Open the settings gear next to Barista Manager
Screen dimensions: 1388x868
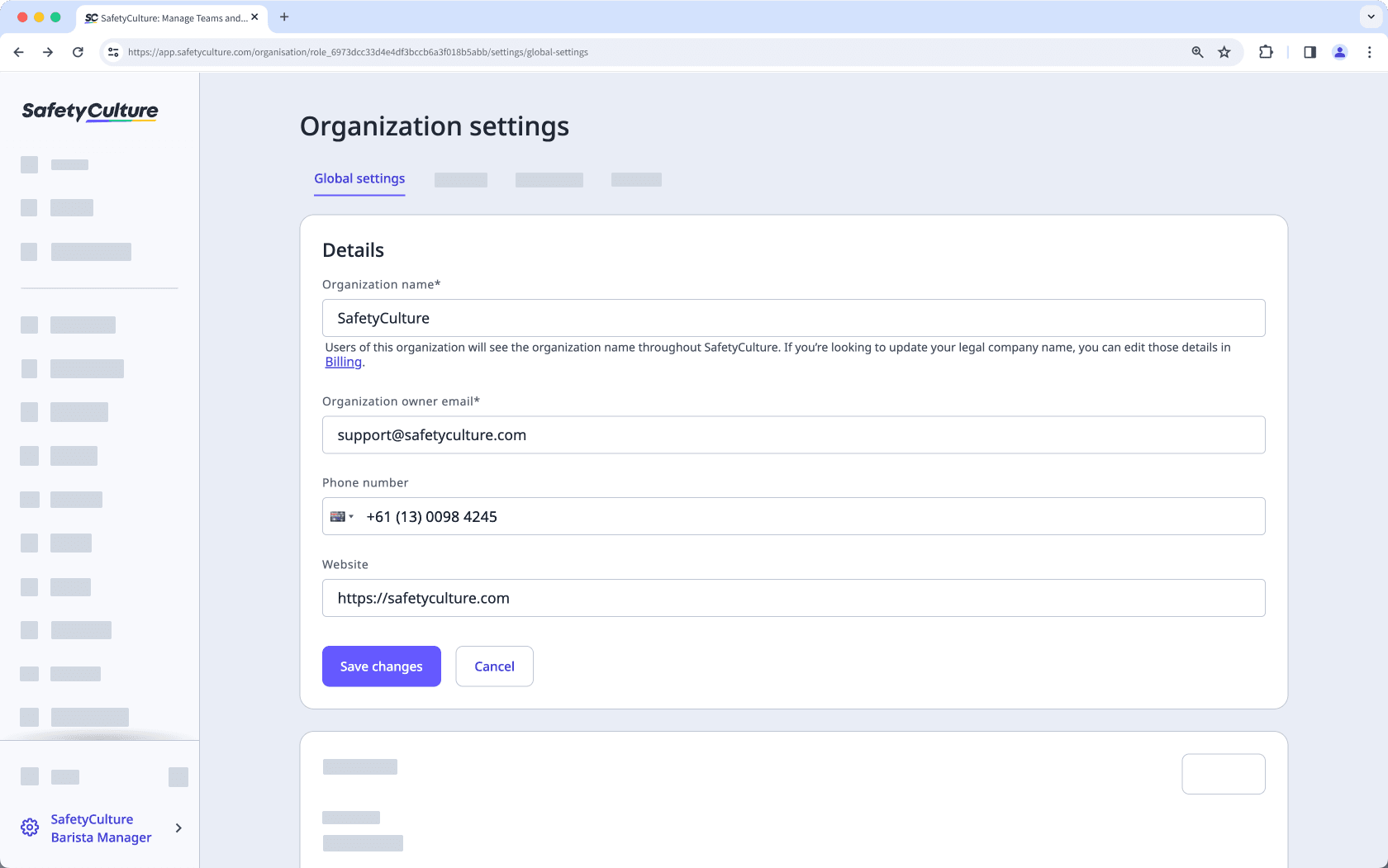(30, 827)
